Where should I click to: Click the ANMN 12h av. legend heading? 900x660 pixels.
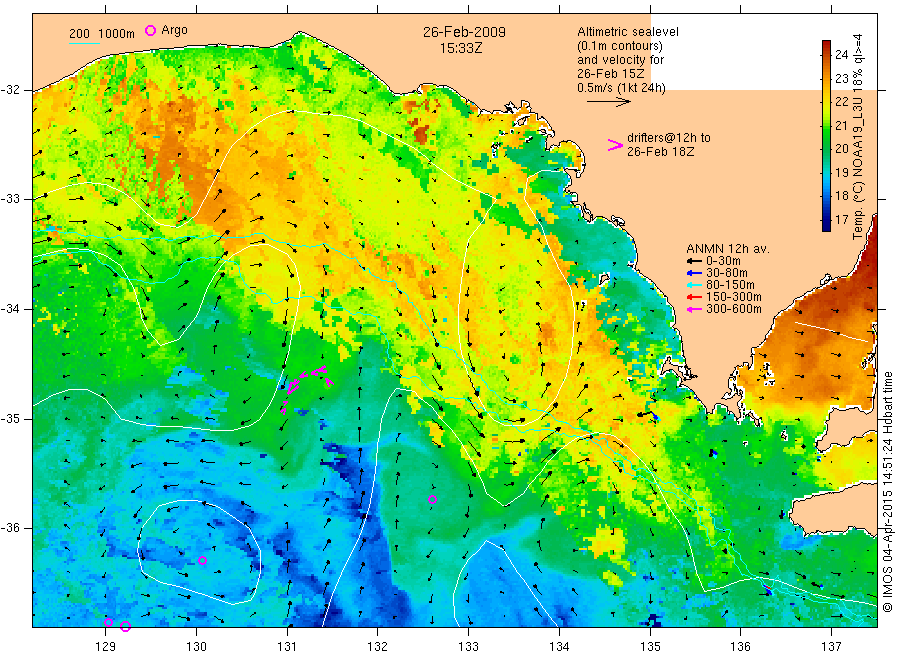[728, 249]
